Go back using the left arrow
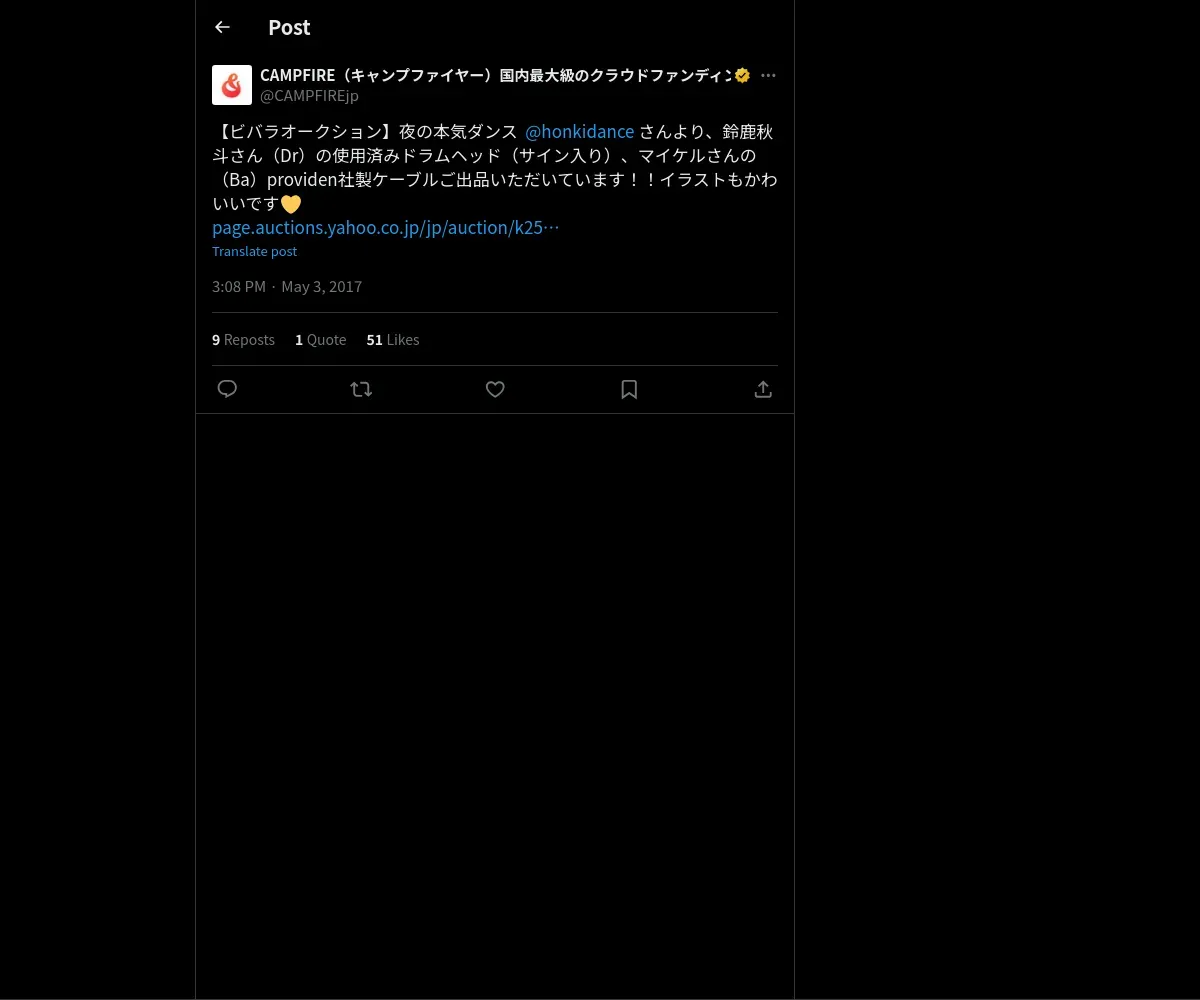The image size is (1200, 1000). pos(222,27)
